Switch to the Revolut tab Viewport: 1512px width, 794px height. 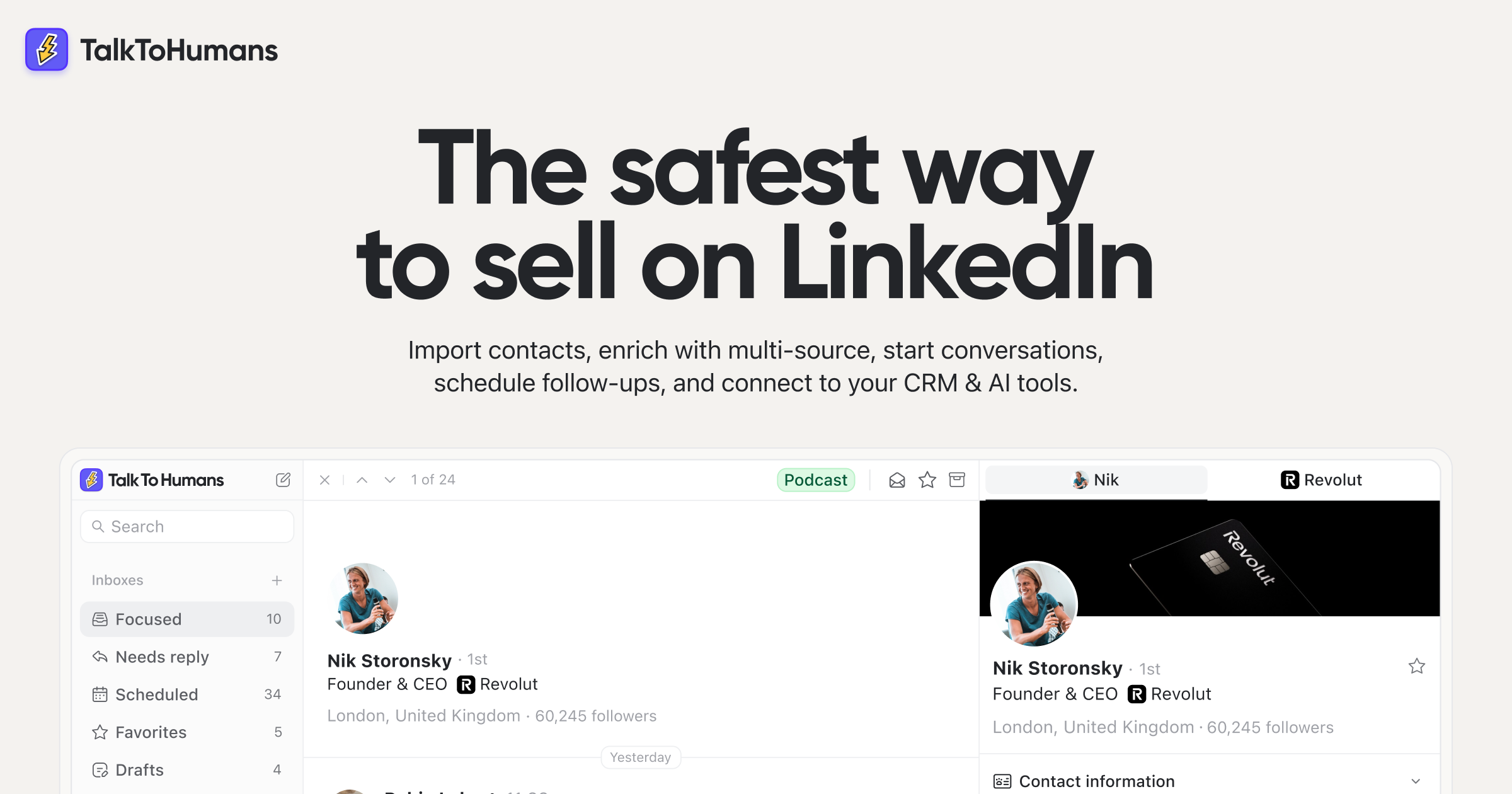[1322, 480]
